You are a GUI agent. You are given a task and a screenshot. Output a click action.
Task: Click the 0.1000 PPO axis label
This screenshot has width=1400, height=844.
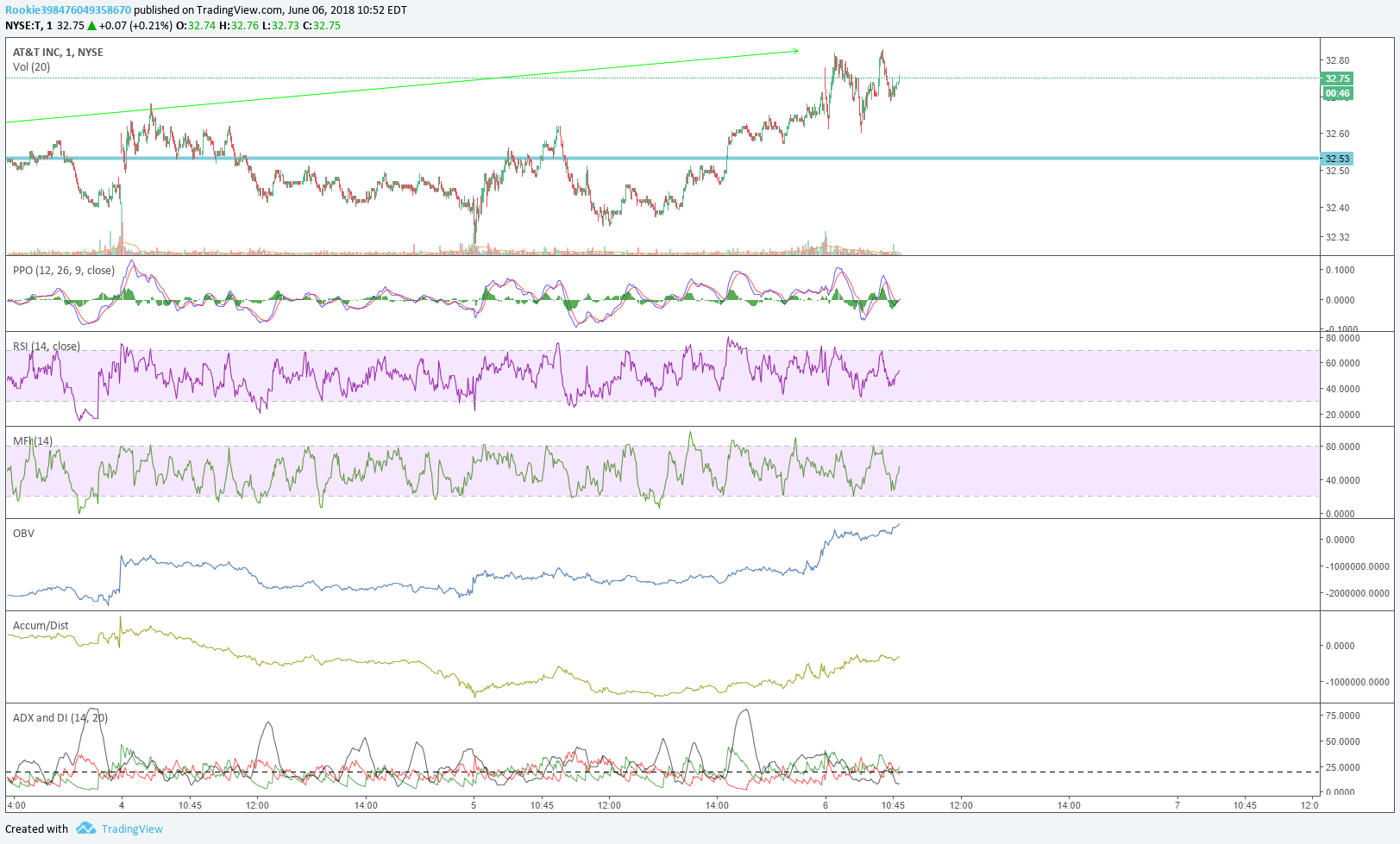pos(1340,270)
